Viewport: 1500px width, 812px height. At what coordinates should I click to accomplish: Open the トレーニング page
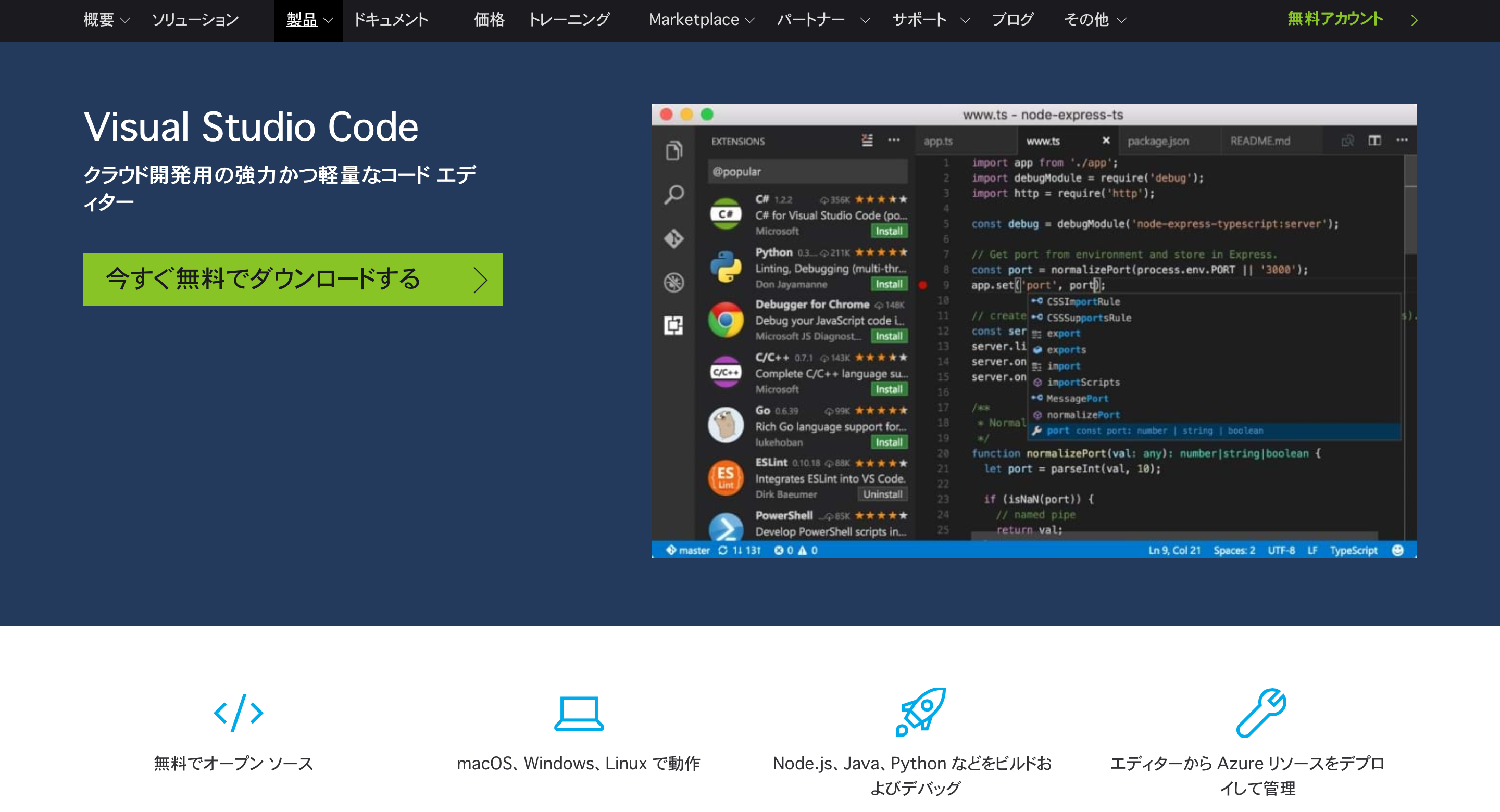tap(569, 20)
